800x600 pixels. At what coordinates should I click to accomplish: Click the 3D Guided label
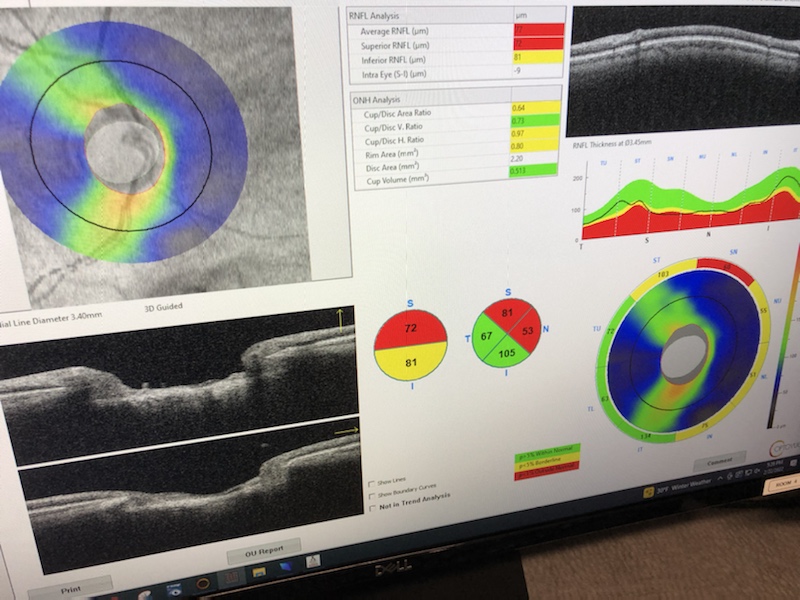click(x=163, y=307)
